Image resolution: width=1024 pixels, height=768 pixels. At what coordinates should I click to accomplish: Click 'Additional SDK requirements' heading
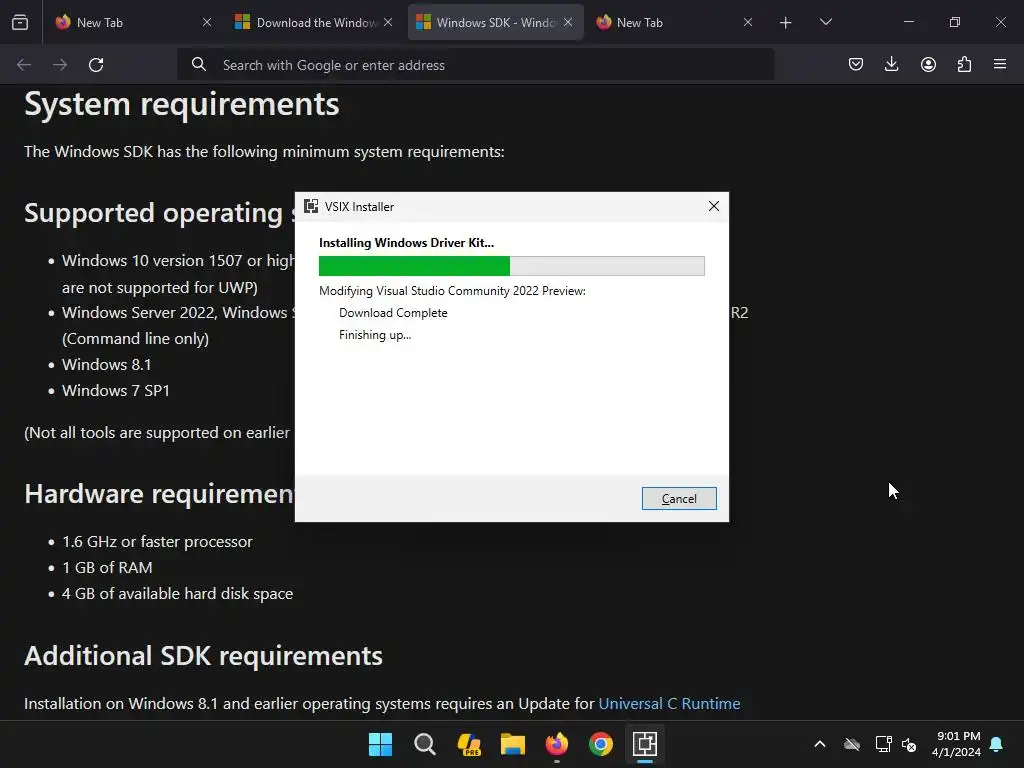[x=203, y=656]
